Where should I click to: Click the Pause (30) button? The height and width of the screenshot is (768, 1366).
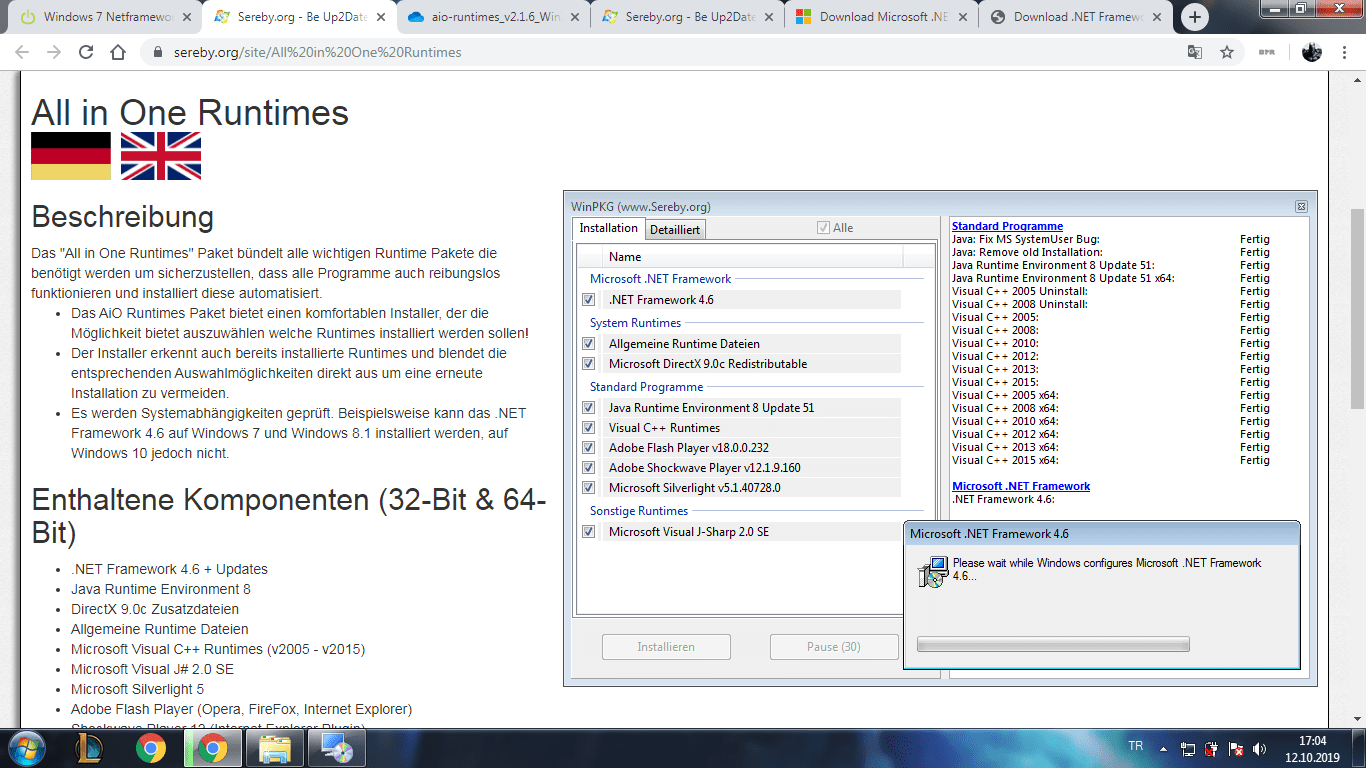point(834,647)
